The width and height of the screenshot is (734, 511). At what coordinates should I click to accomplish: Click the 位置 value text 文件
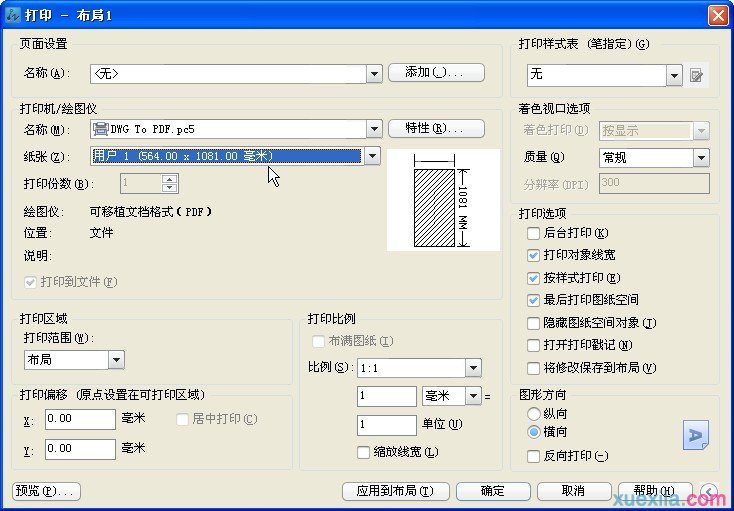101,233
